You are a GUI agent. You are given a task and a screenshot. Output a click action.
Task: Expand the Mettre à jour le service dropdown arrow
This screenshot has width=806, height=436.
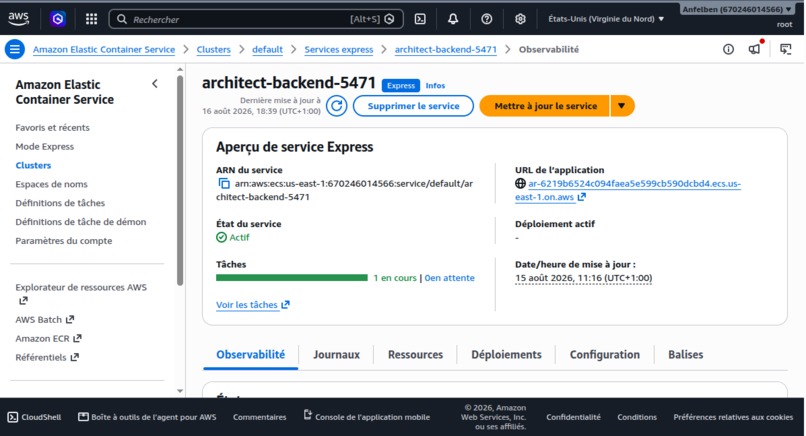tap(621, 106)
